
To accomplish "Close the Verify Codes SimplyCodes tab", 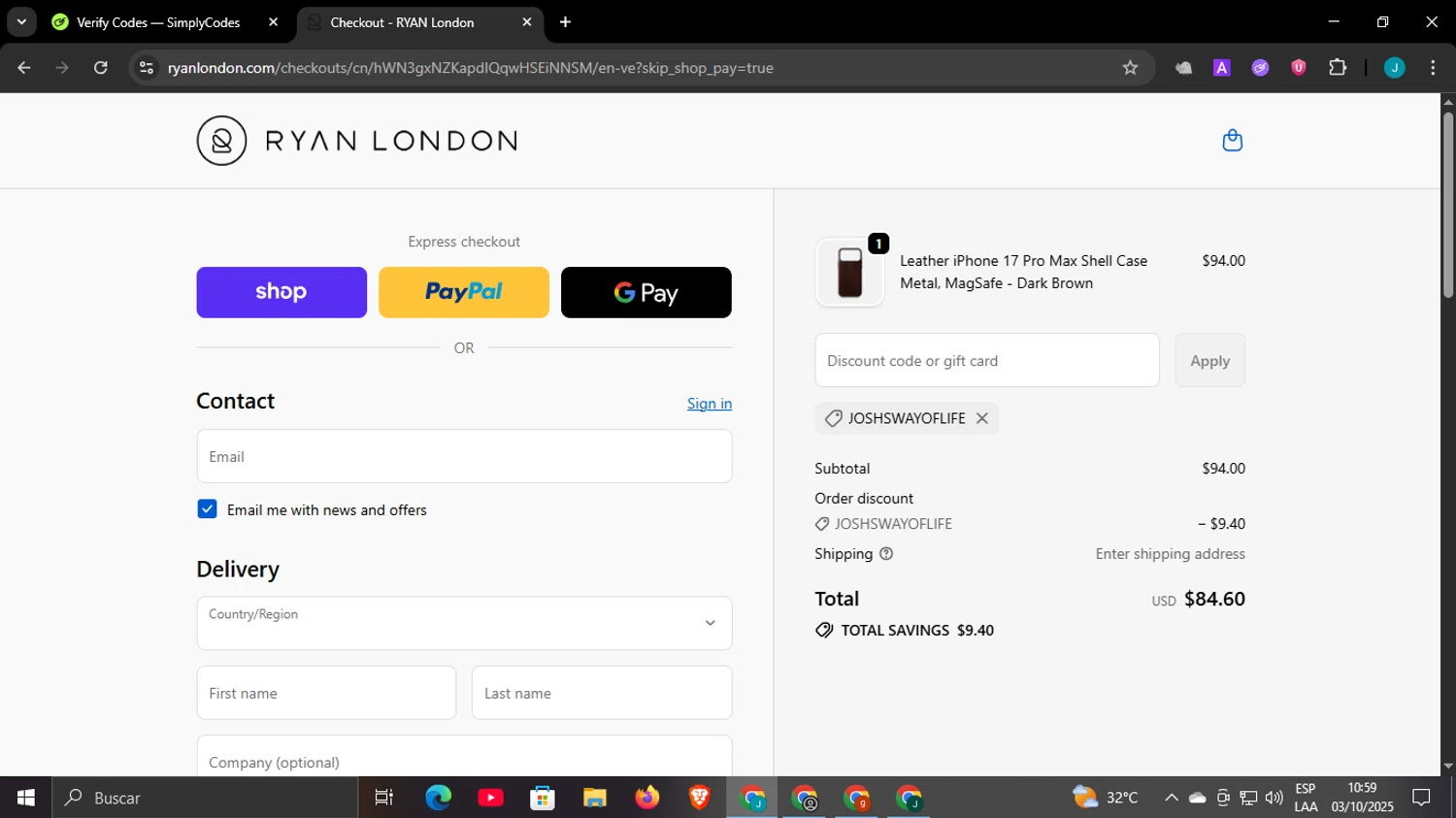I will [273, 22].
